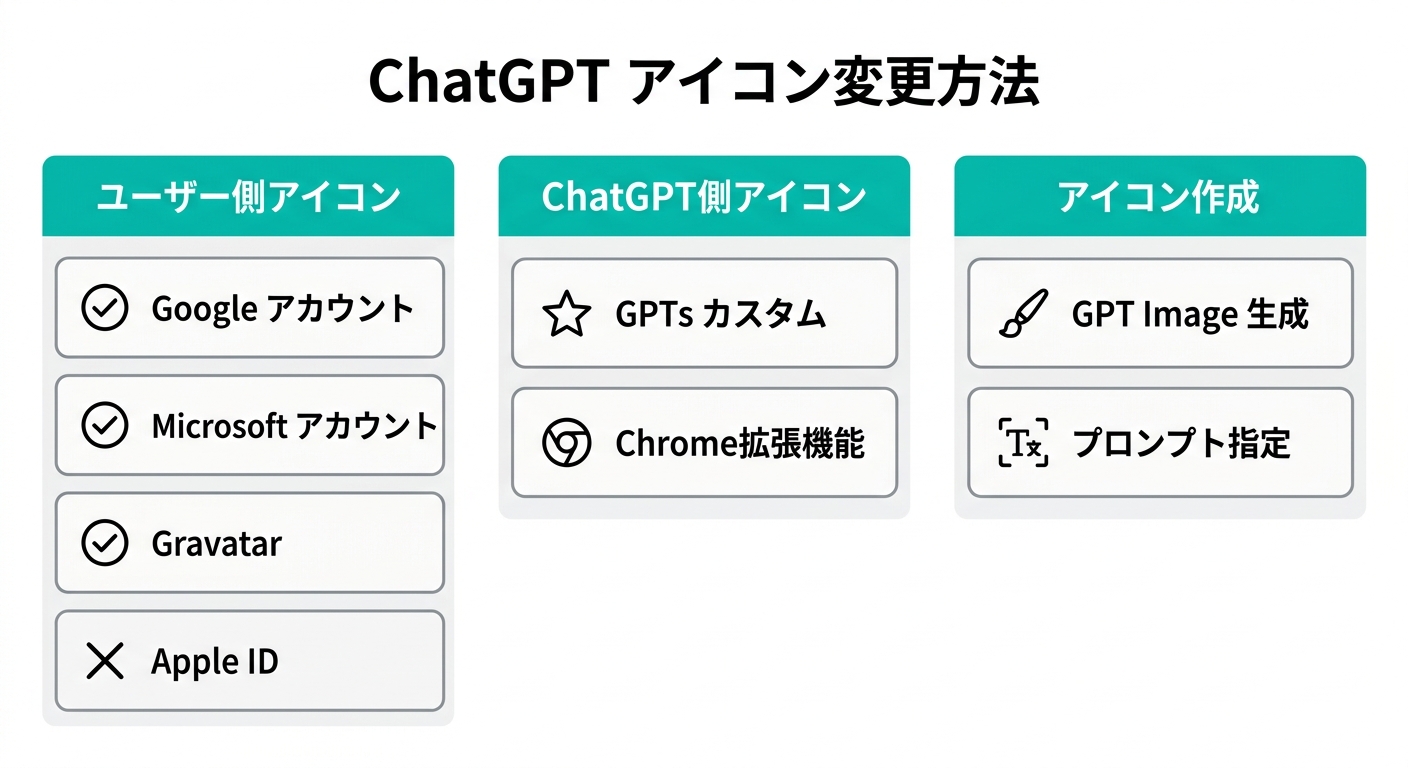1408x768 pixels.
Task: Click the GPTs カスタム label
Action: tap(720, 315)
